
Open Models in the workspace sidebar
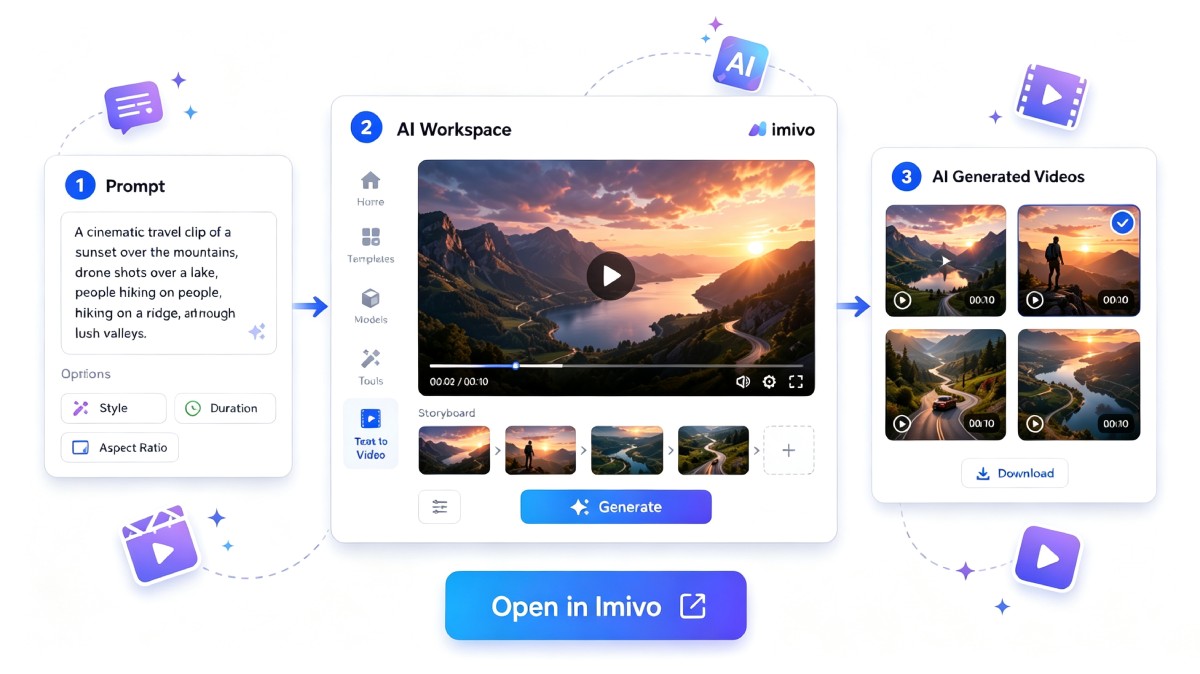pos(370,306)
